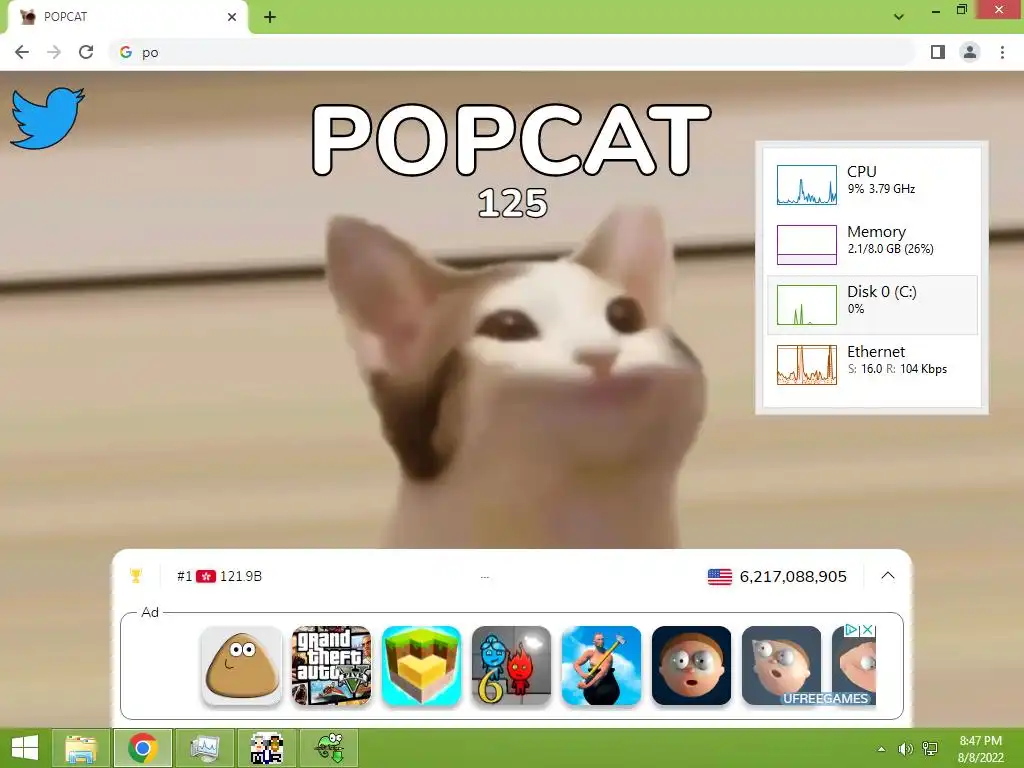Open the volume speaker icon
Screen dimensions: 1024x768
[905, 749]
